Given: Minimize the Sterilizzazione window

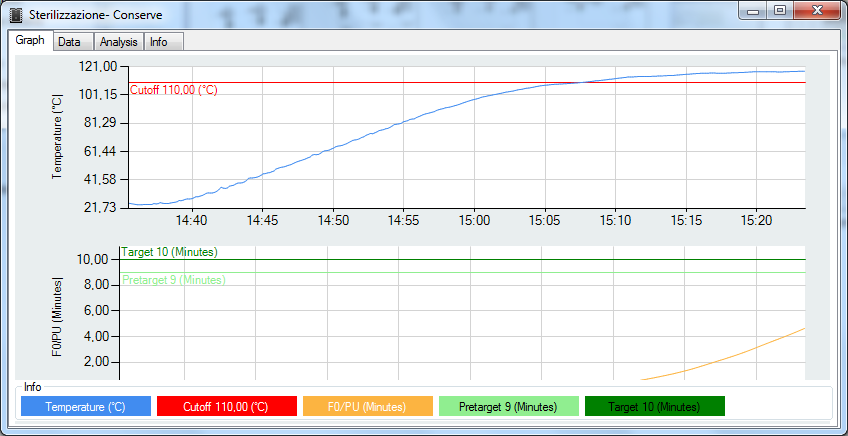Looking at the screenshot, I should [x=756, y=10].
